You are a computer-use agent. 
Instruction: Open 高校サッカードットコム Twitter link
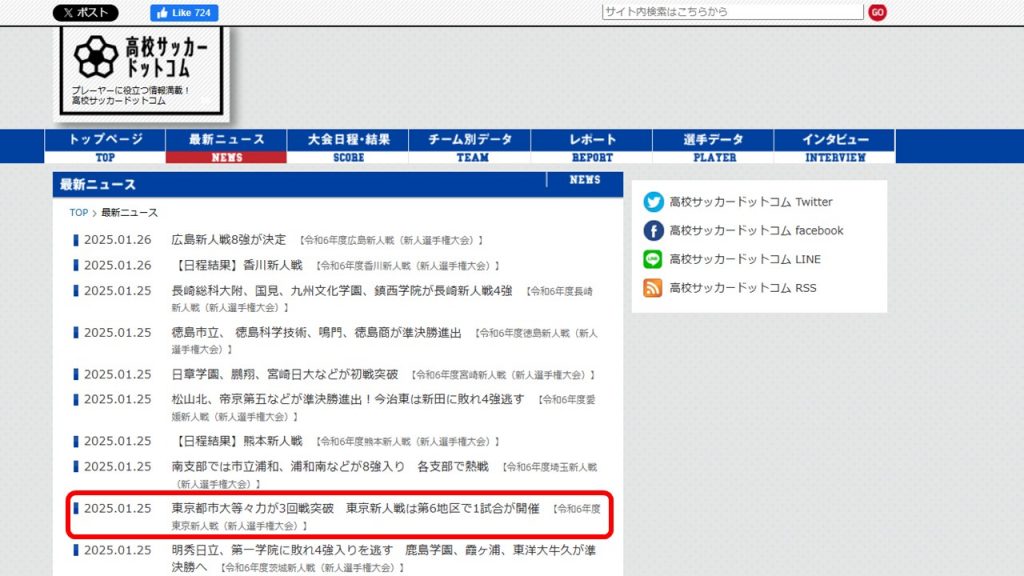point(750,202)
